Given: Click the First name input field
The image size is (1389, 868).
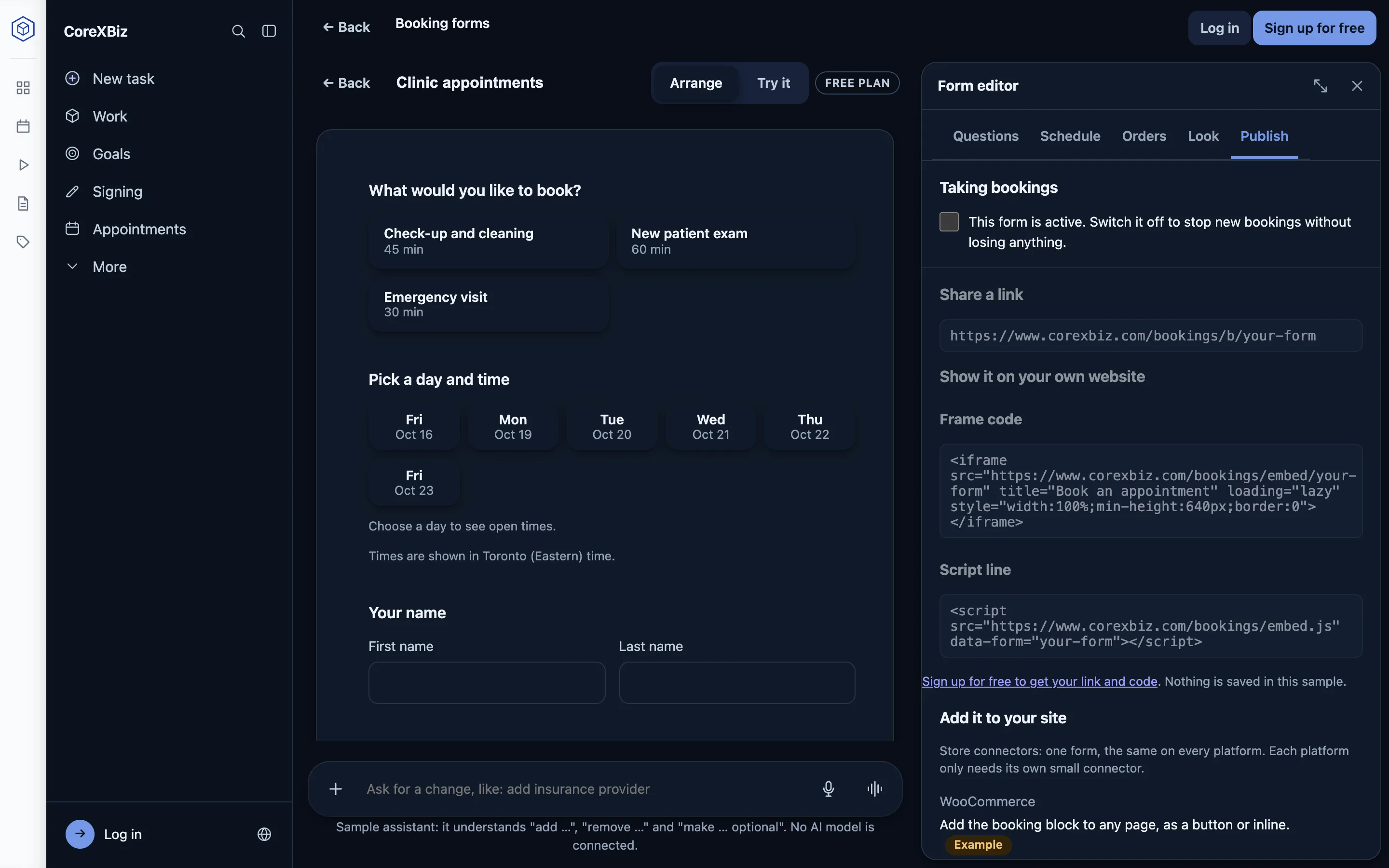Looking at the screenshot, I should click(x=487, y=682).
